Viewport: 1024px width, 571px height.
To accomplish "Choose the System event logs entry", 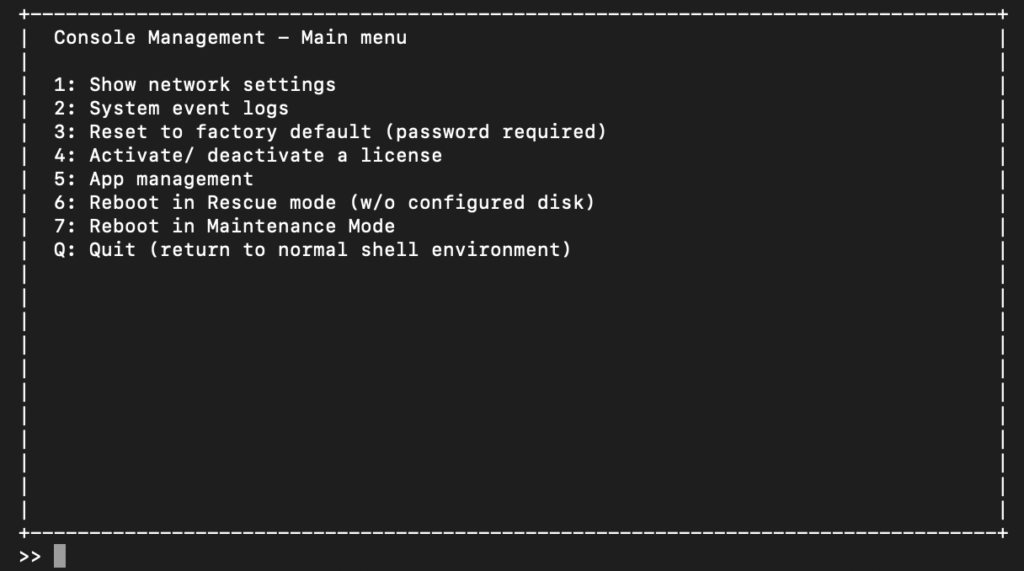I will coord(171,108).
